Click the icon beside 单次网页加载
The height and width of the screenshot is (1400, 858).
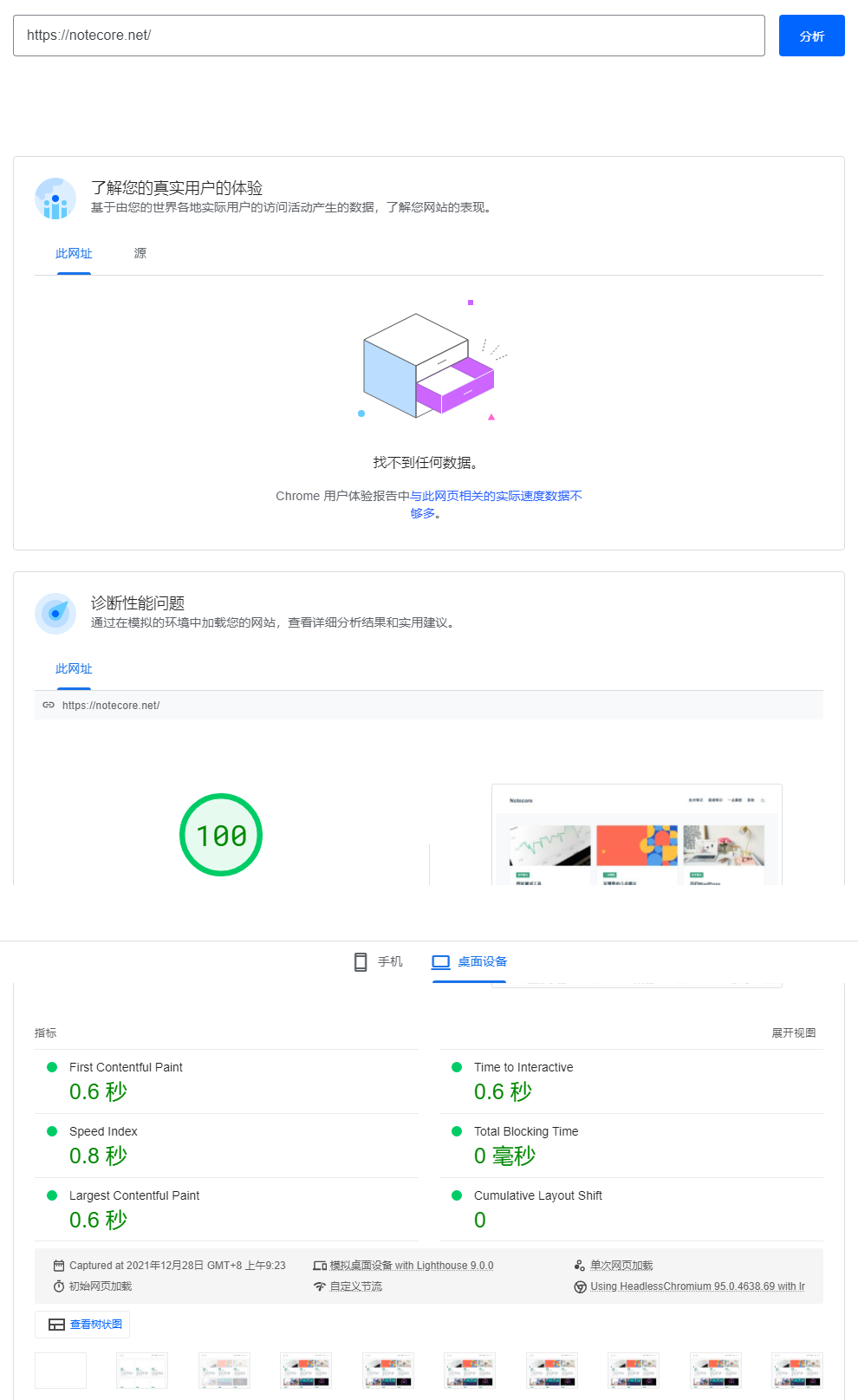(x=580, y=1266)
